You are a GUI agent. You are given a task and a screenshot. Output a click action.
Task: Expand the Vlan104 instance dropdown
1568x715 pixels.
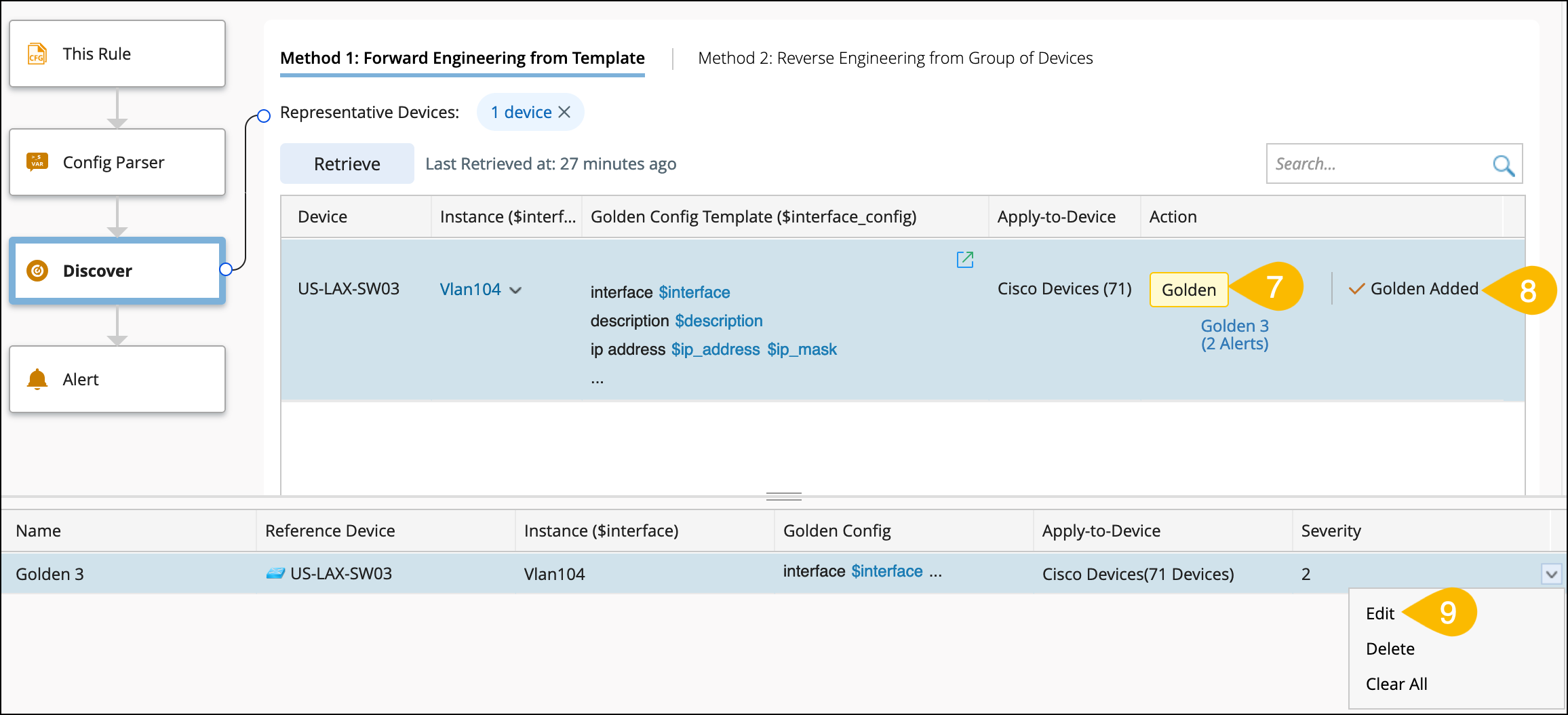click(x=515, y=290)
